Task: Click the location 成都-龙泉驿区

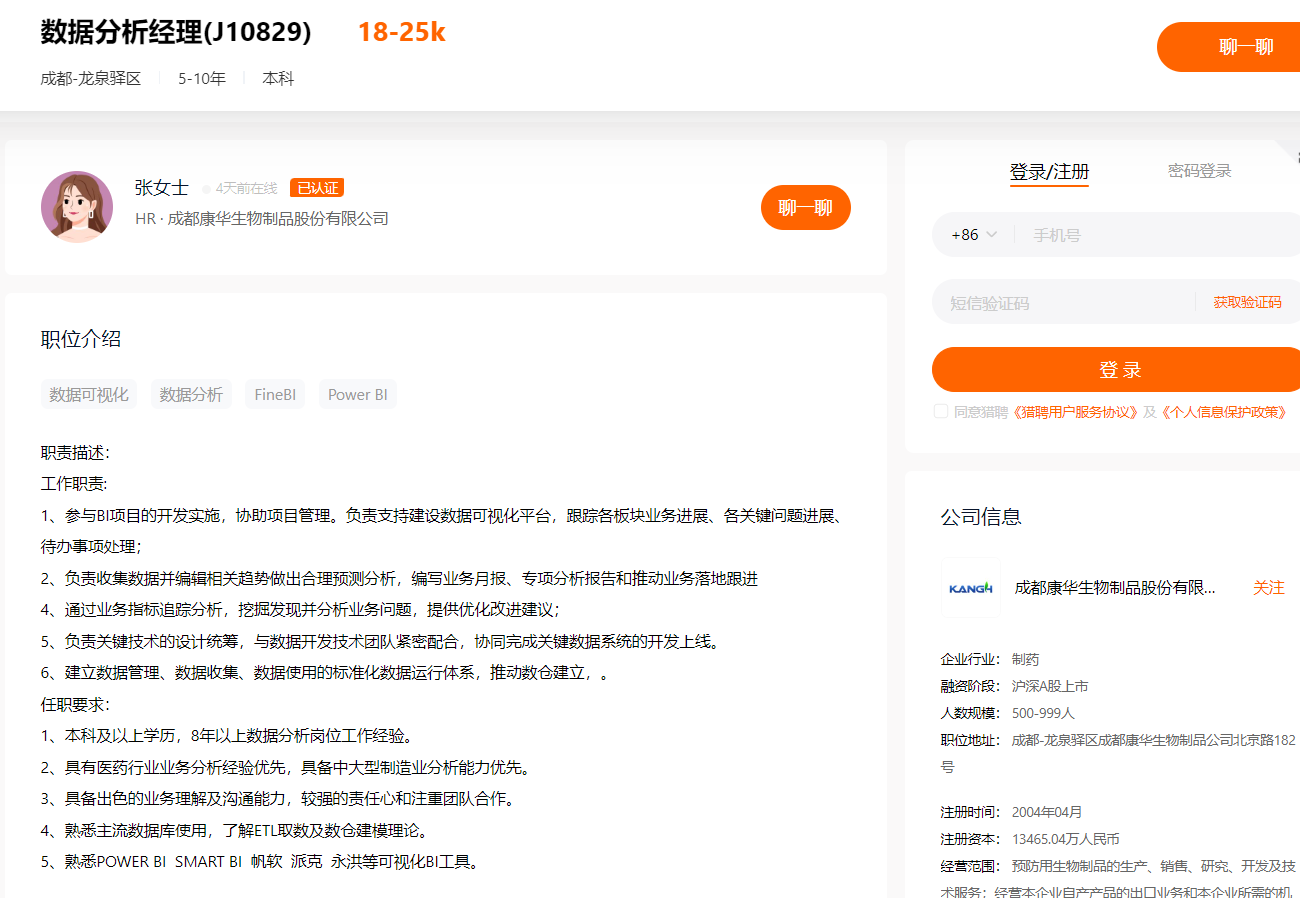Action: [91, 78]
